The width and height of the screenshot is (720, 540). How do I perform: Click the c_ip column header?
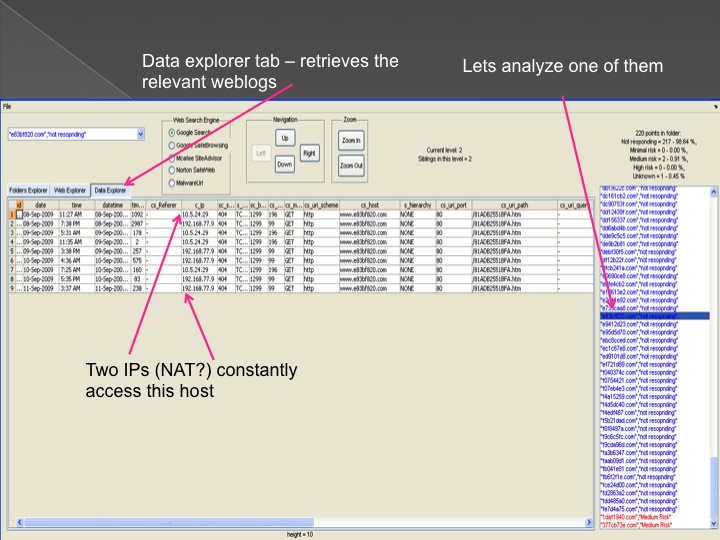tap(199, 205)
